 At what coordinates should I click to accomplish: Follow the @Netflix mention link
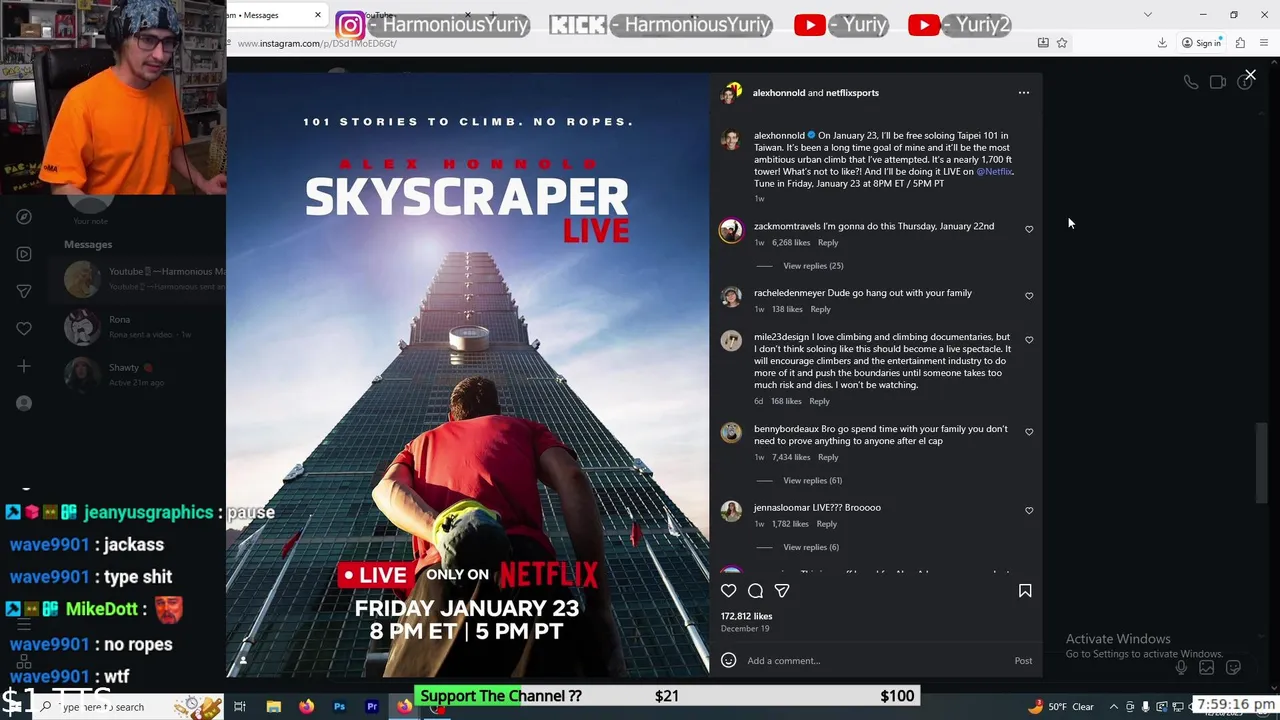point(994,172)
